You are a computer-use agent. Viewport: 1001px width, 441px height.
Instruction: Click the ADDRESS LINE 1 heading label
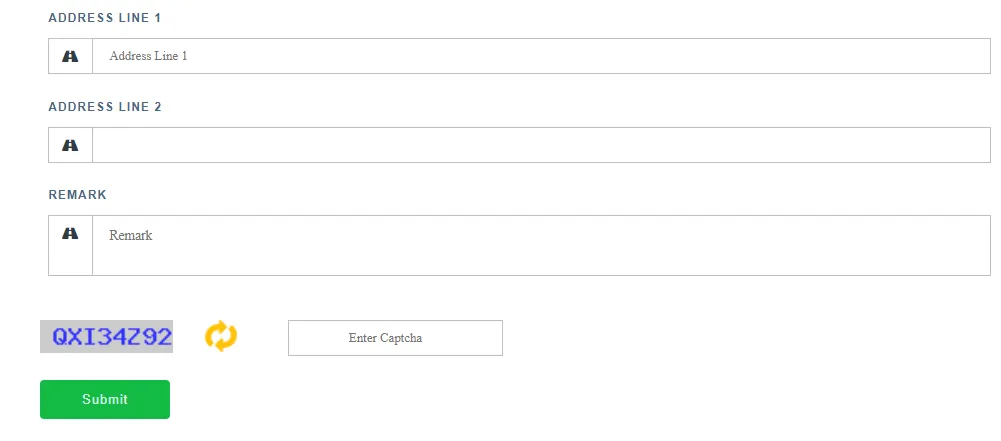pyautogui.click(x=105, y=18)
